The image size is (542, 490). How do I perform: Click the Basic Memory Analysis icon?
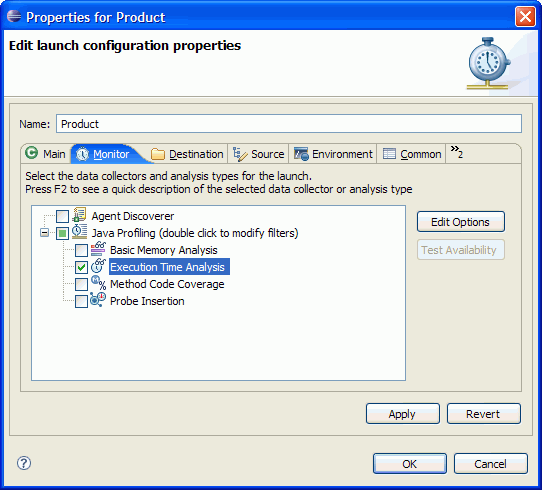point(98,249)
